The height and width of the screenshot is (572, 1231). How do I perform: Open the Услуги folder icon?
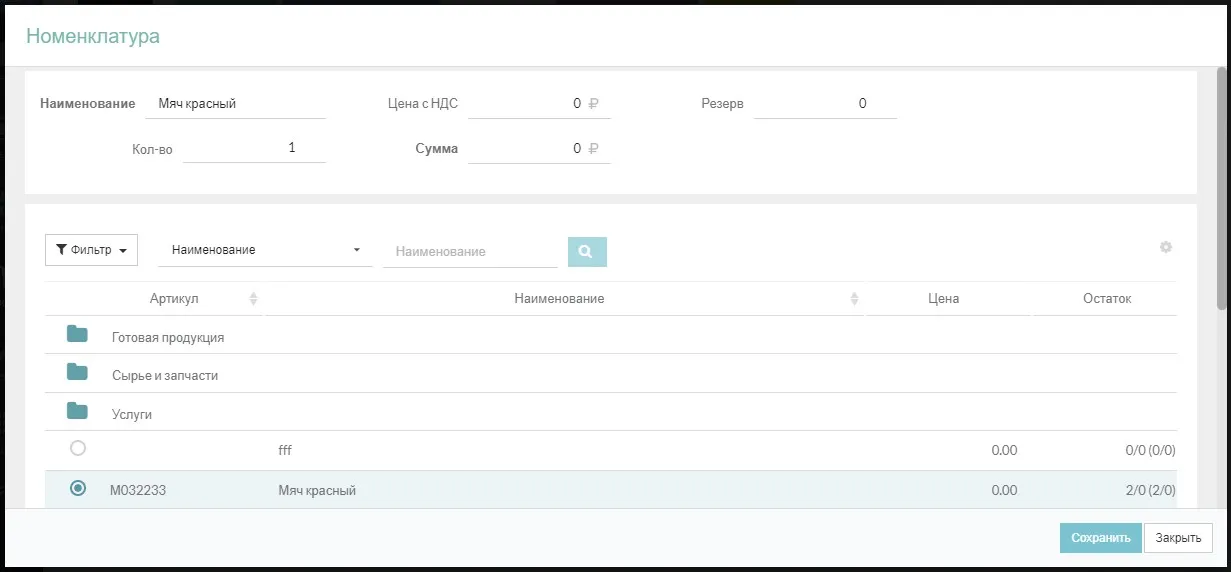(x=77, y=411)
